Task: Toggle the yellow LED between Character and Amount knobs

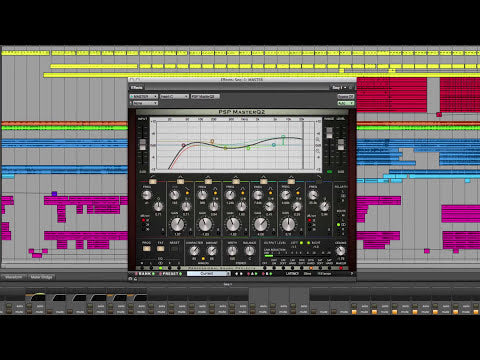Action: pyautogui.click(x=203, y=259)
